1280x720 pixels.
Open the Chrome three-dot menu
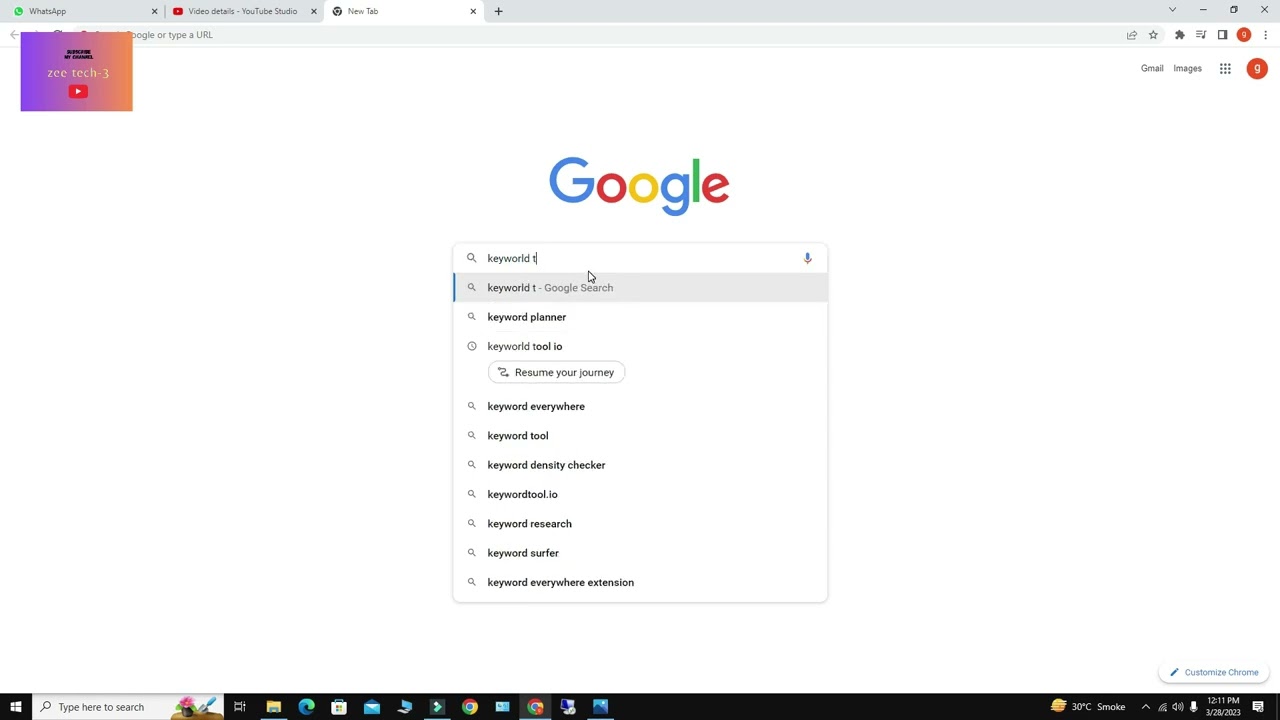1265,35
